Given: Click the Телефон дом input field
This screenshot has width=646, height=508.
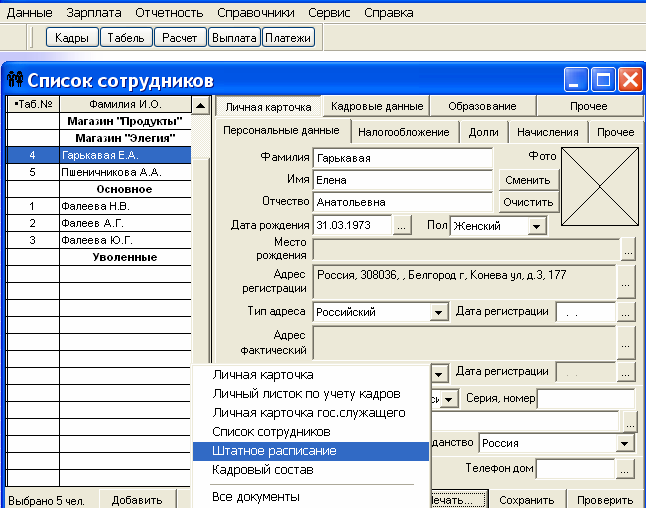Looking at the screenshot, I should pos(575,468).
